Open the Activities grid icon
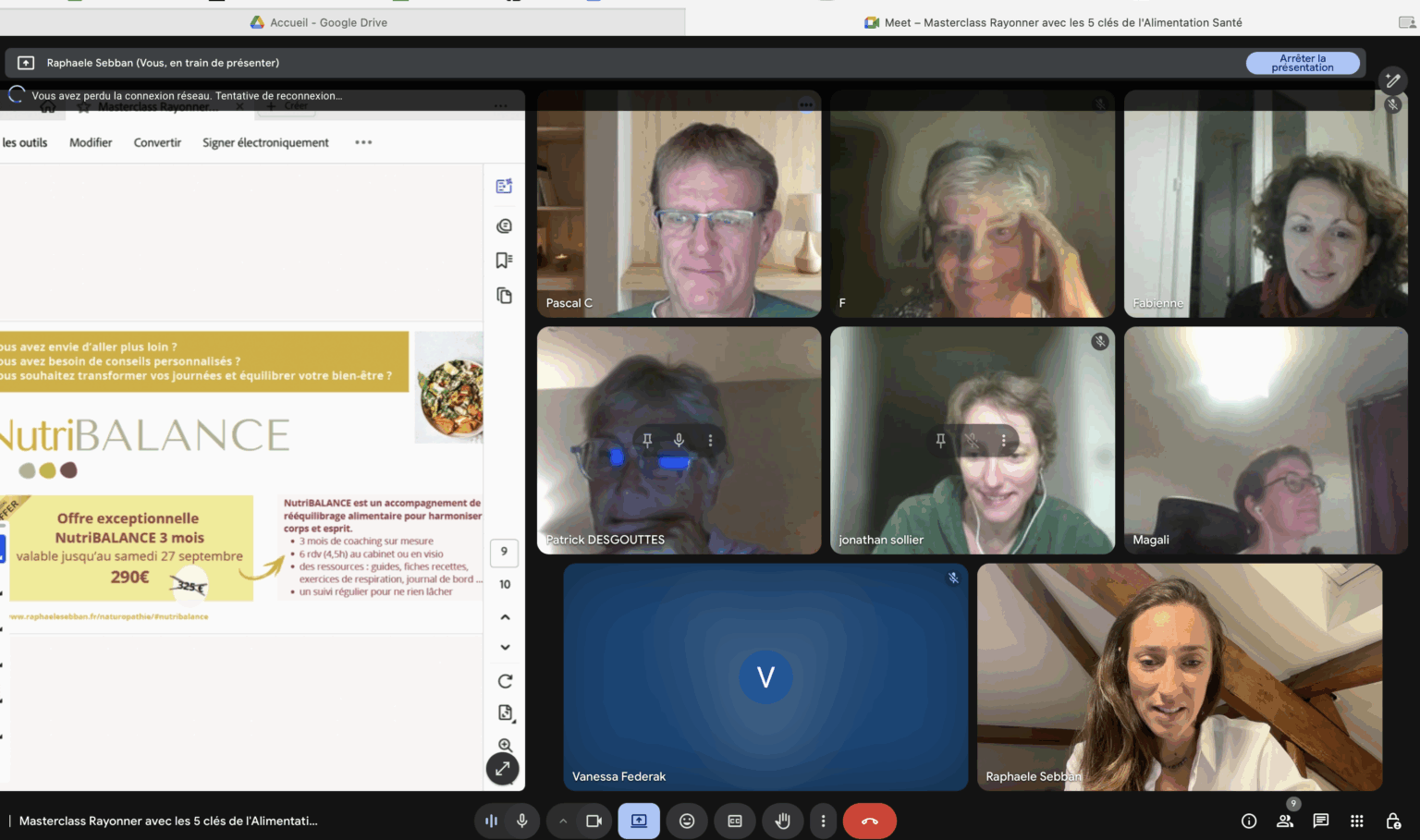Screen dimensions: 1420x840 pyautogui.click(x=1356, y=821)
